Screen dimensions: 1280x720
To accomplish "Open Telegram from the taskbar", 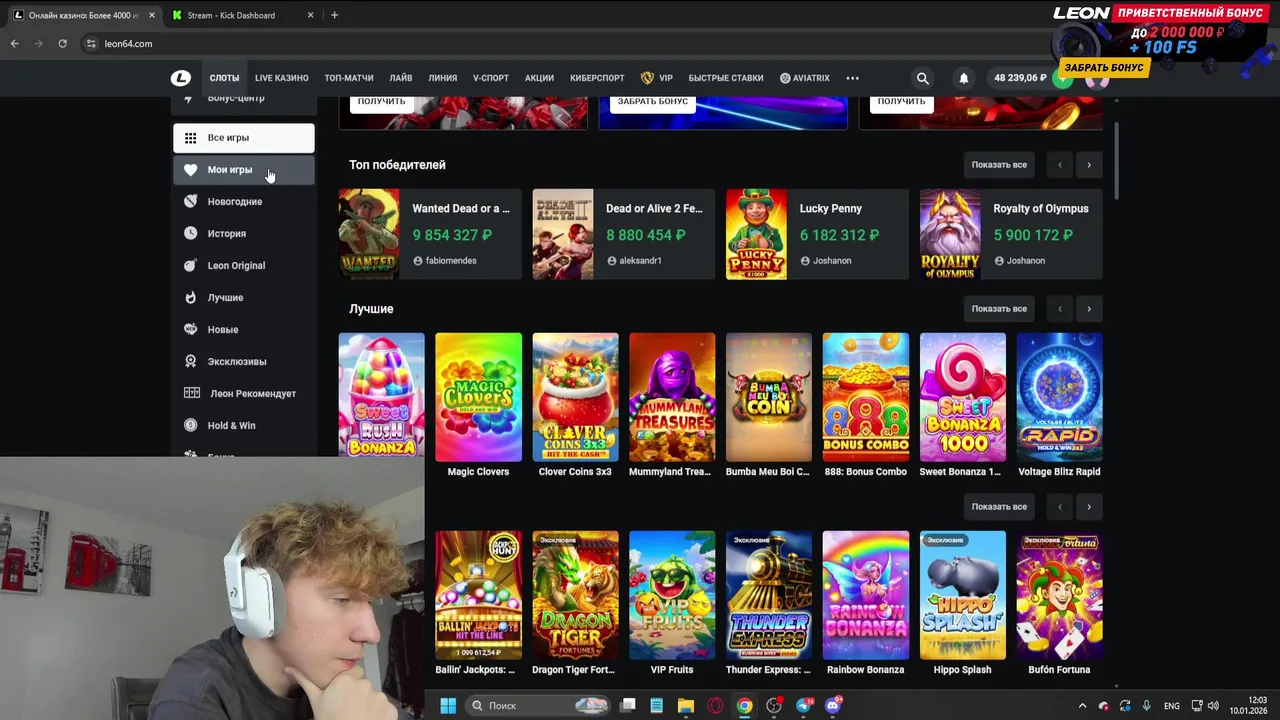I will click(x=804, y=706).
